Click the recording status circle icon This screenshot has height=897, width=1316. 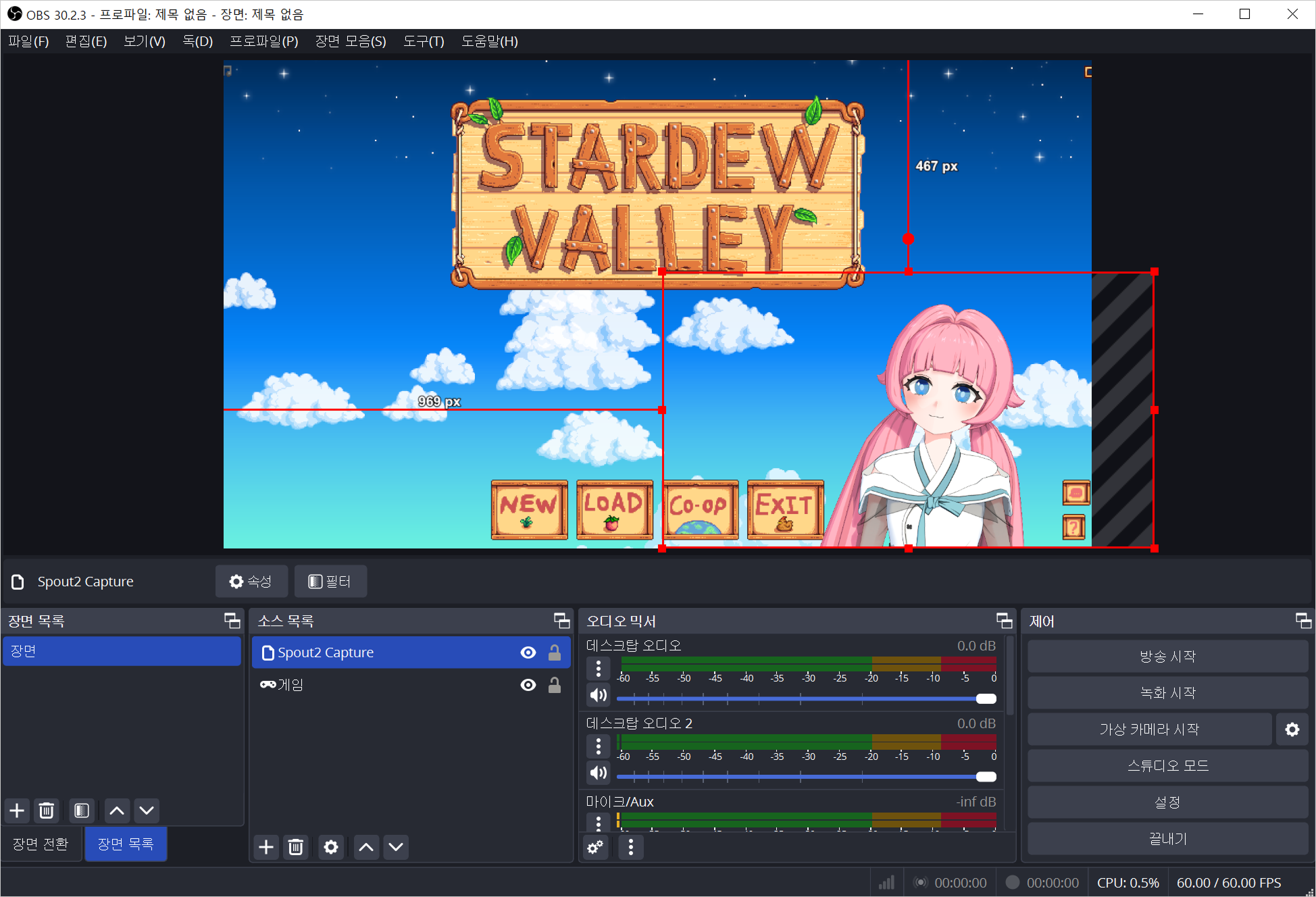tap(1012, 882)
